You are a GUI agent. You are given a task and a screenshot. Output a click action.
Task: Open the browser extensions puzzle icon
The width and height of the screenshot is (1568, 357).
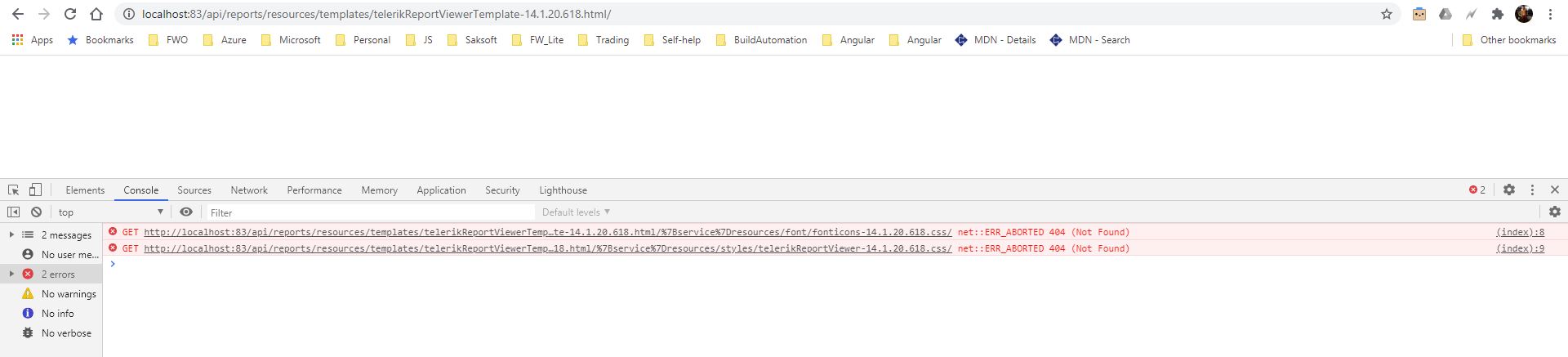(1497, 14)
